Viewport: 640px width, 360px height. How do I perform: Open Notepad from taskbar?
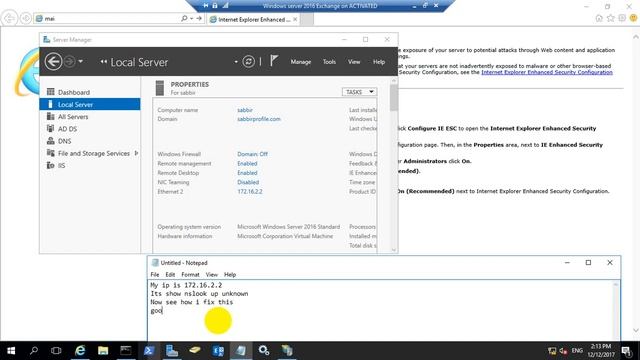click(241, 351)
